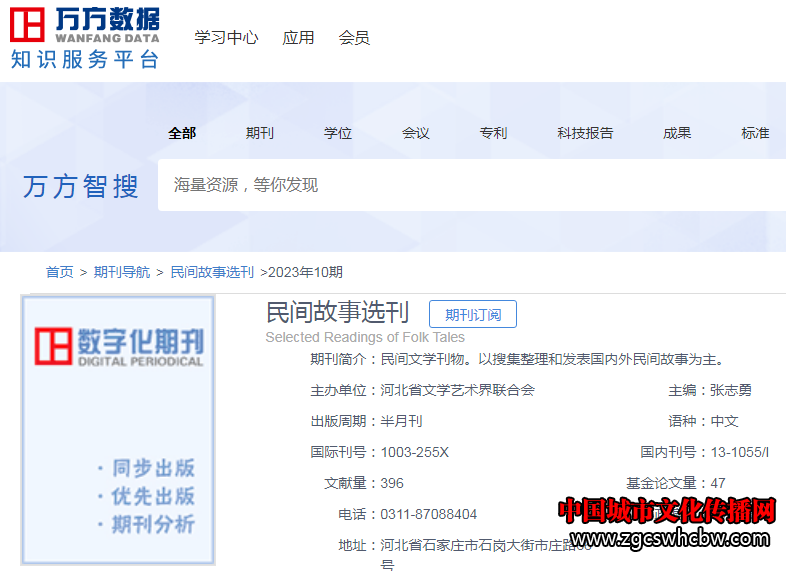
Task: Open the 应用 menu item
Action: [x=298, y=38]
